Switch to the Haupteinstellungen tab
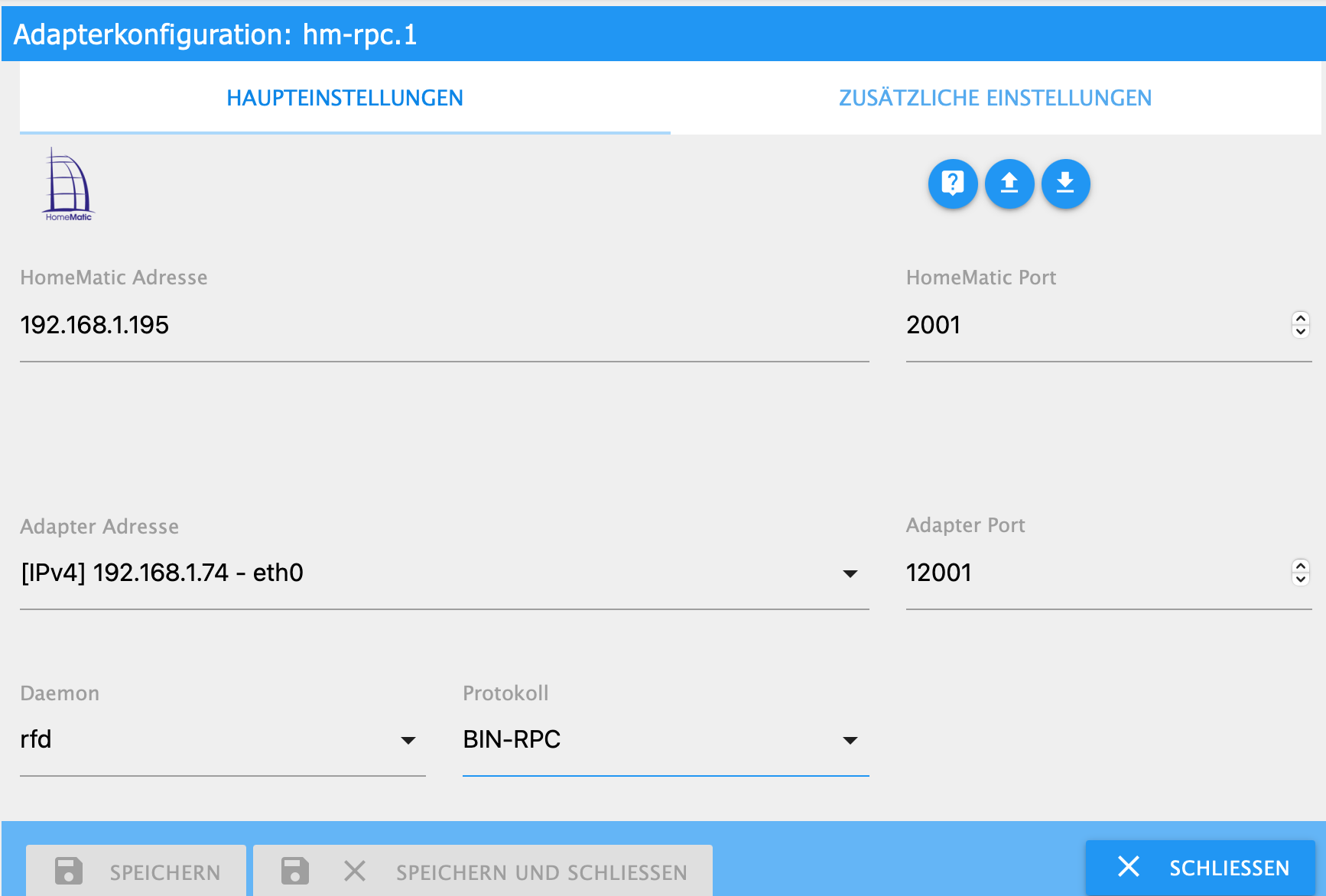Screen dimensions: 1326x896 point(345,98)
